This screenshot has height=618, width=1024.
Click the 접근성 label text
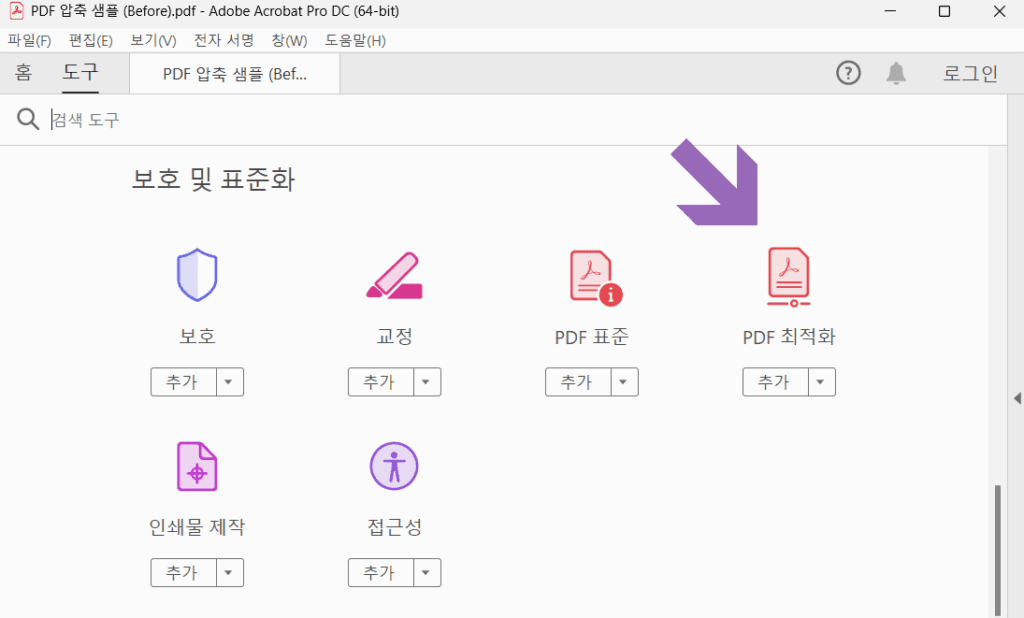(x=394, y=527)
